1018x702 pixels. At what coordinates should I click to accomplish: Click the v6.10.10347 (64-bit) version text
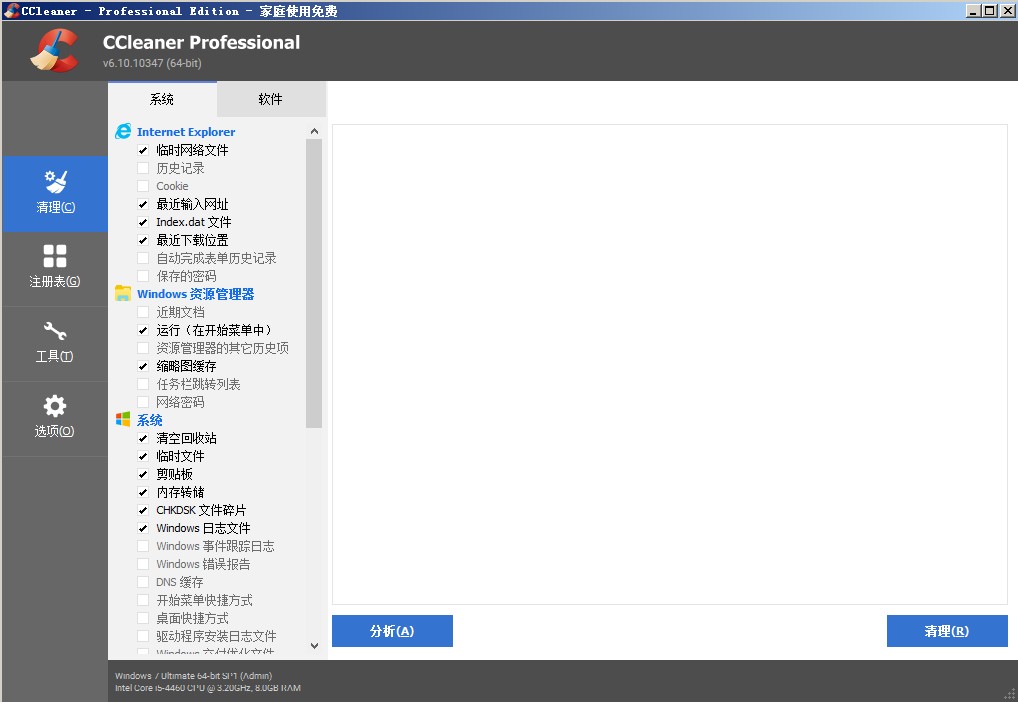click(152, 63)
